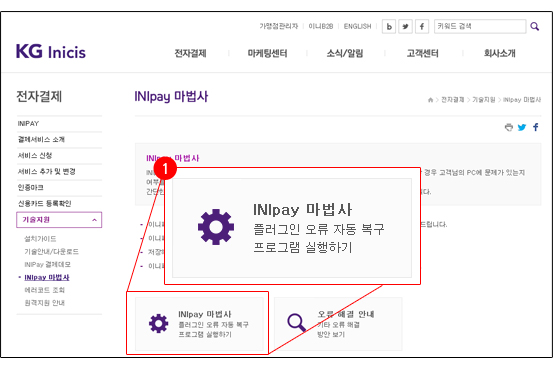The height and width of the screenshot is (369, 556).
Task: Click the keyword search input field
Action: (480, 26)
